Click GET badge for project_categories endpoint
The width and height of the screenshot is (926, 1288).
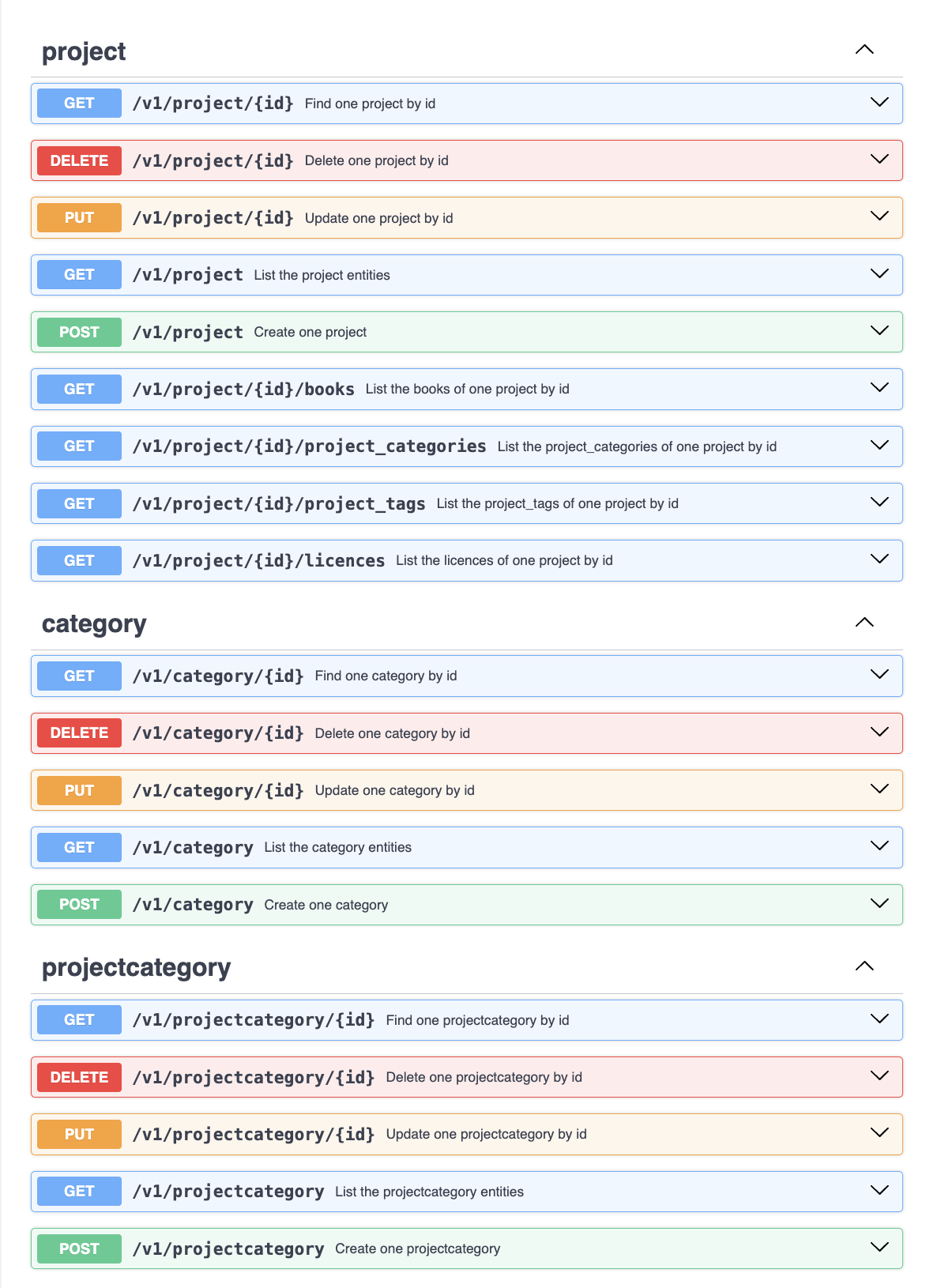point(79,446)
